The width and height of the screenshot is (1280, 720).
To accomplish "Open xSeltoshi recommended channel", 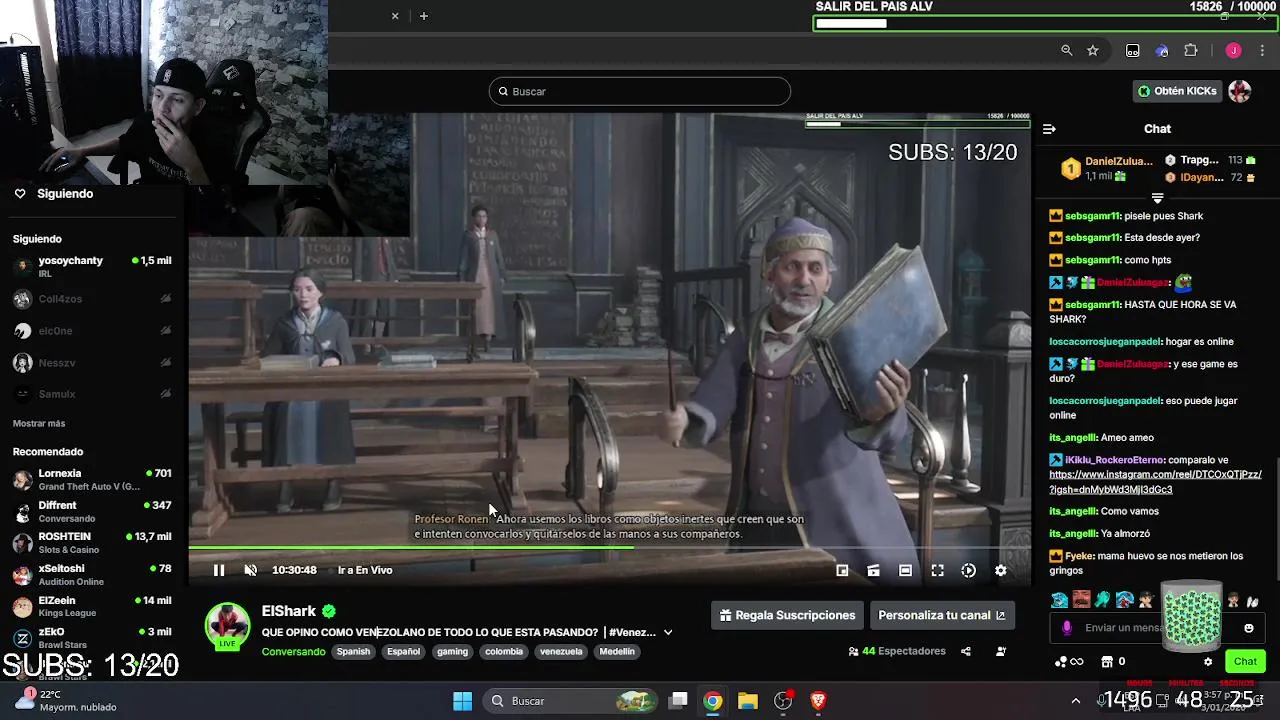I will coord(92,575).
